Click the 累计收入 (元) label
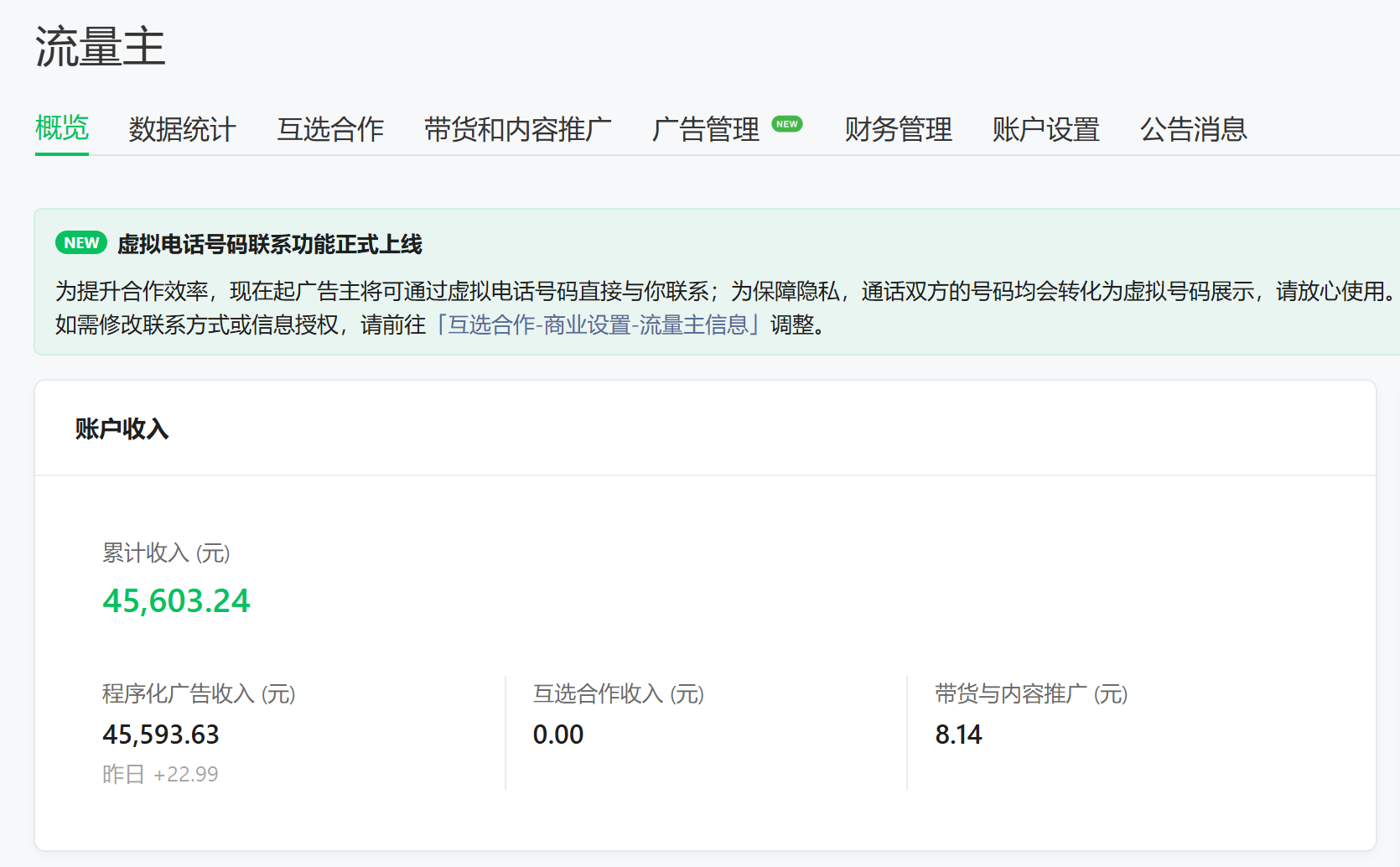This screenshot has height=867, width=1400. pyautogui.click(x=166, y=553)
